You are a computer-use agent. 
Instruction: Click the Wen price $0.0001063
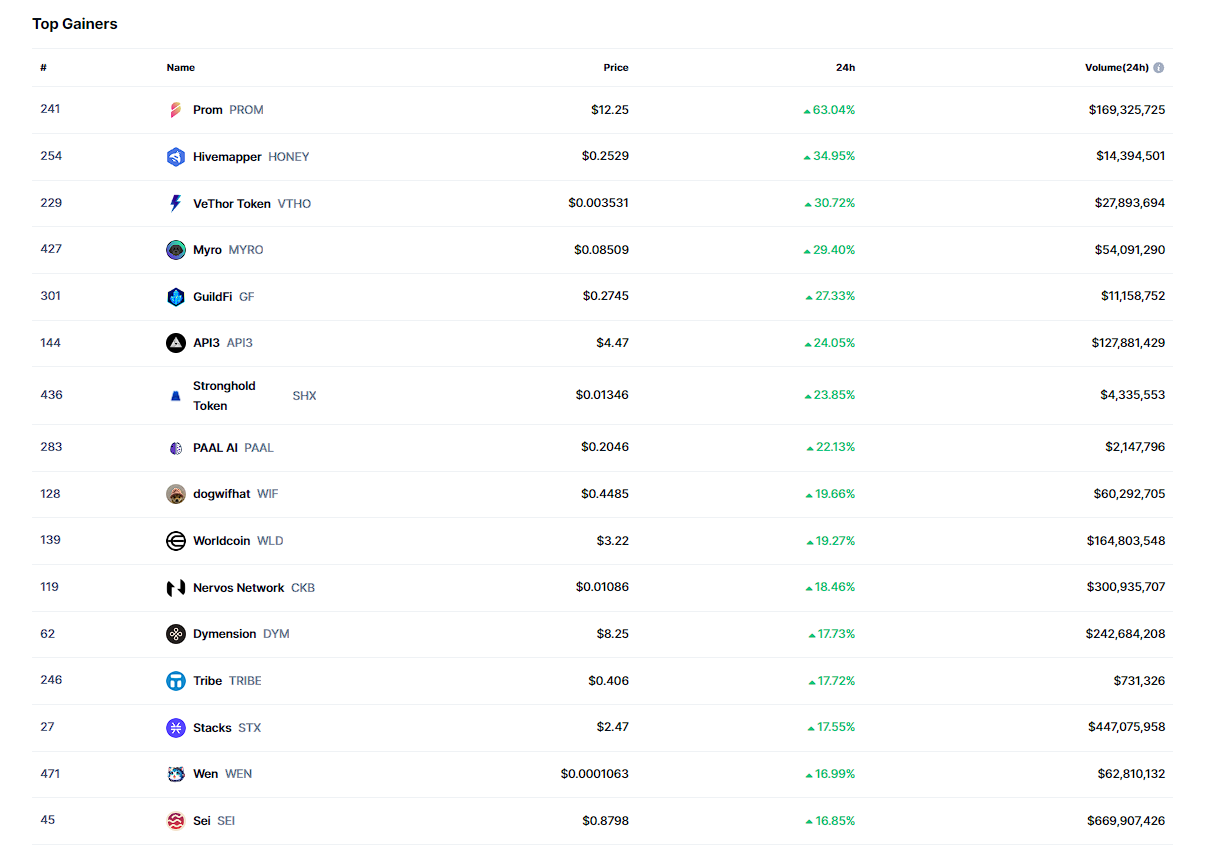click(x=595, y=774)
